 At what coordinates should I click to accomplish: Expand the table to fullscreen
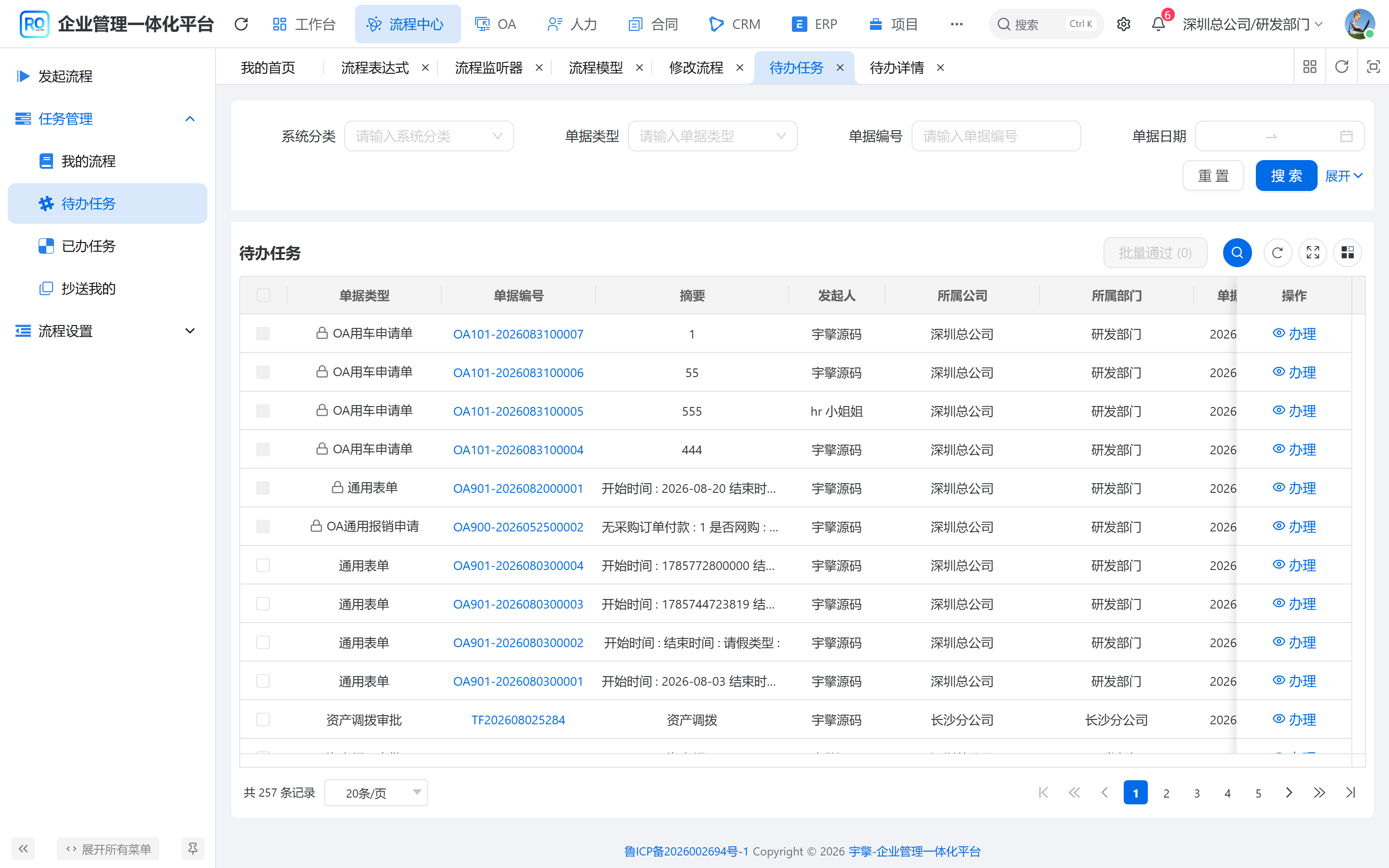tap(1313, 253)
